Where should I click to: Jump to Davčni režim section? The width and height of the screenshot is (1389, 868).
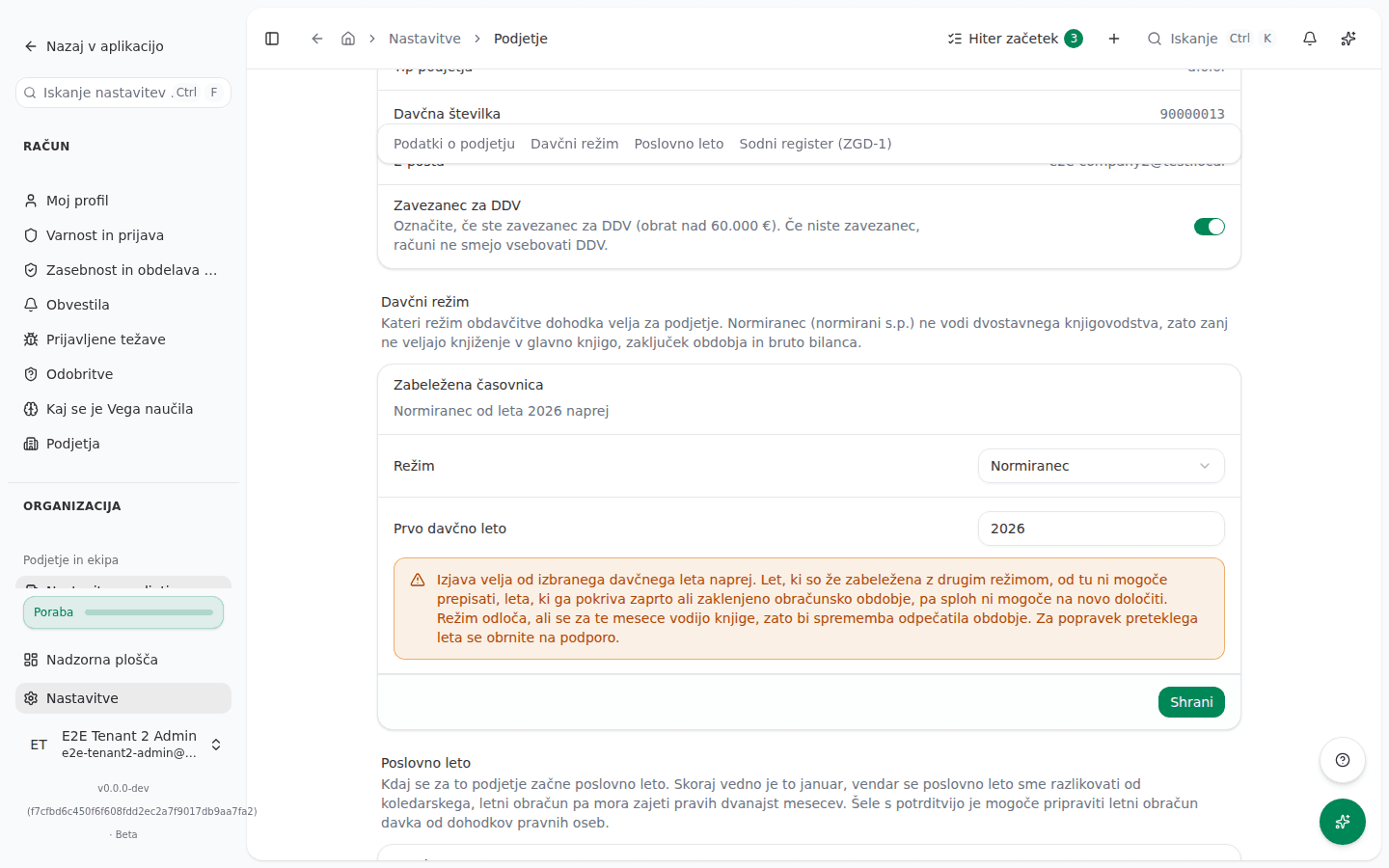point(575,144)
